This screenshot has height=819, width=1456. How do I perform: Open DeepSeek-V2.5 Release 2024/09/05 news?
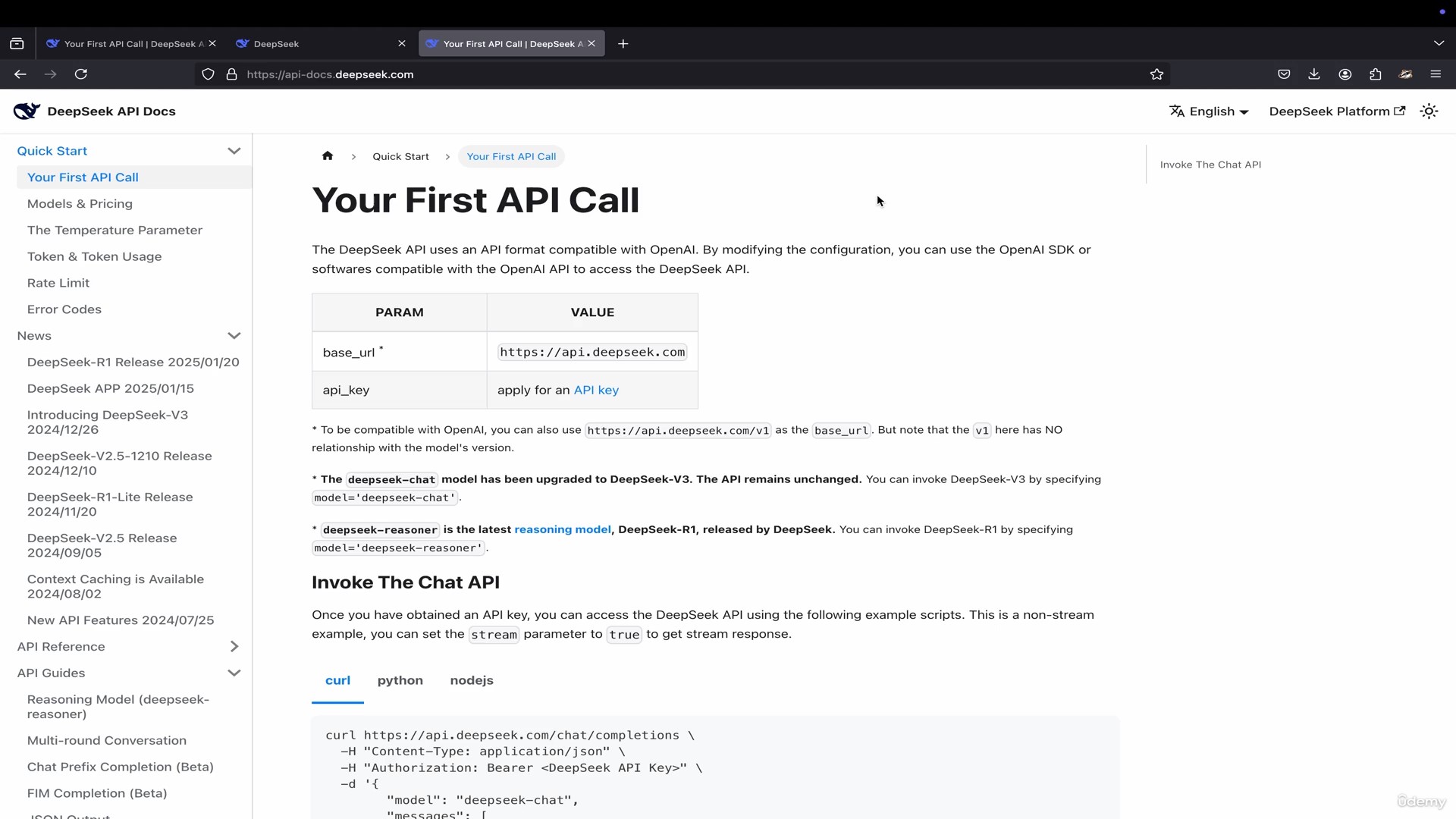[x=102, y=545]
